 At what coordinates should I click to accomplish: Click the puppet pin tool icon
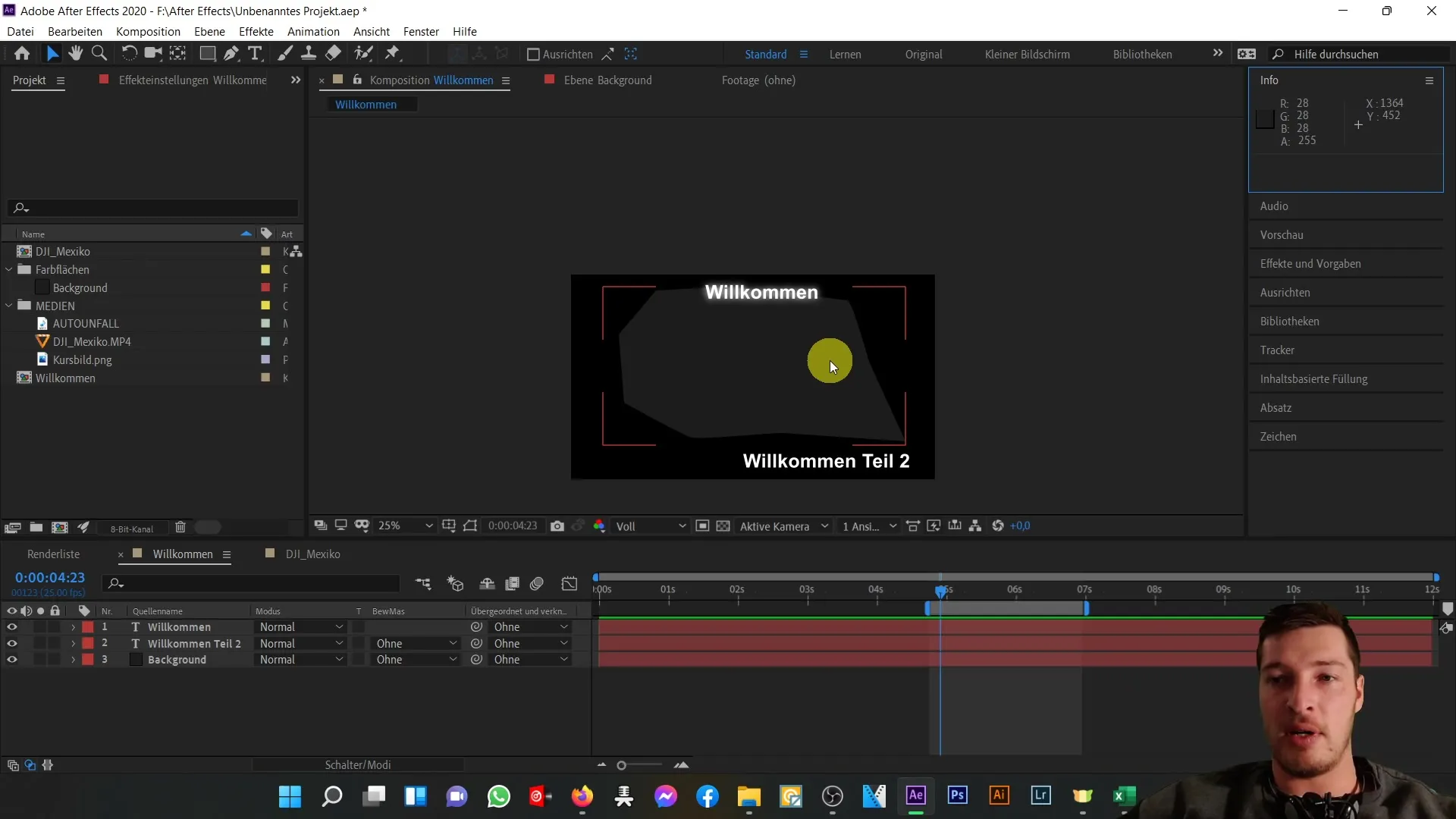point(394,53)
